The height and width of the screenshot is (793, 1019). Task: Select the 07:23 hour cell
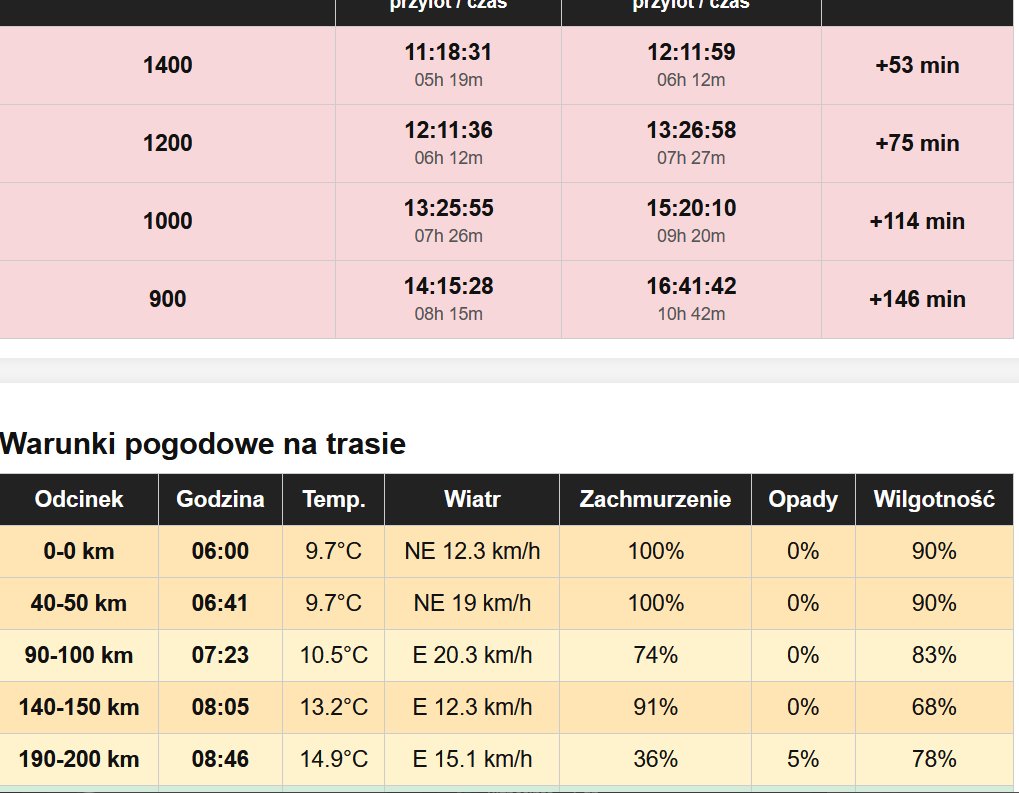220,655
